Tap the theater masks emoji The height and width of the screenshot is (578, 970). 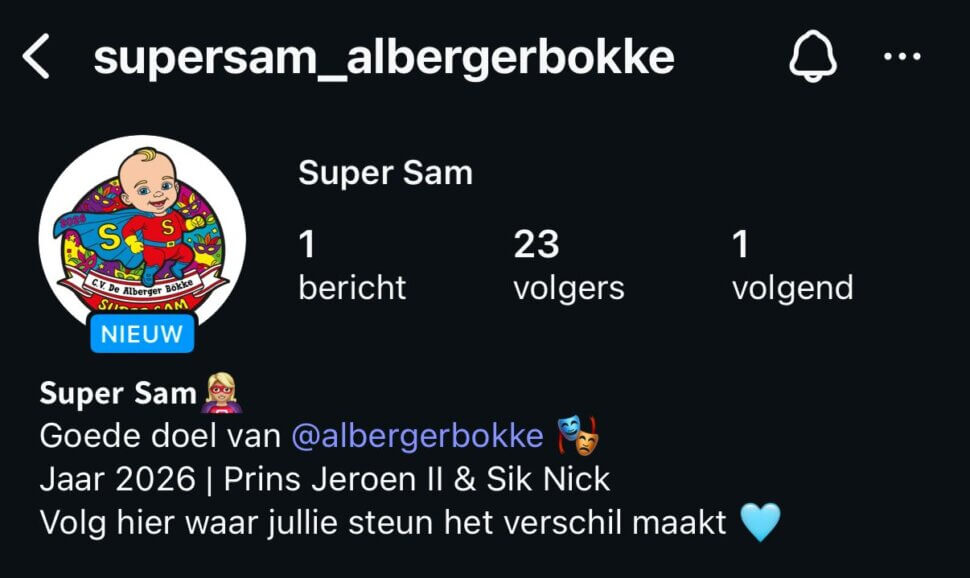point(578,435)
